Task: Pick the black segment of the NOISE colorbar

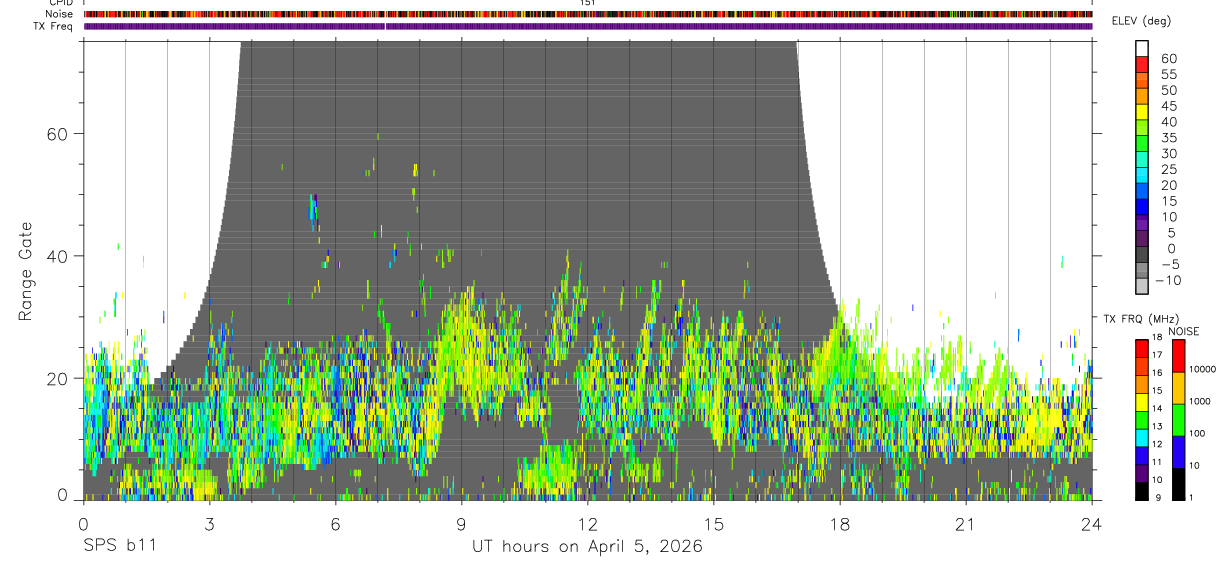Action: point(1177,484)
